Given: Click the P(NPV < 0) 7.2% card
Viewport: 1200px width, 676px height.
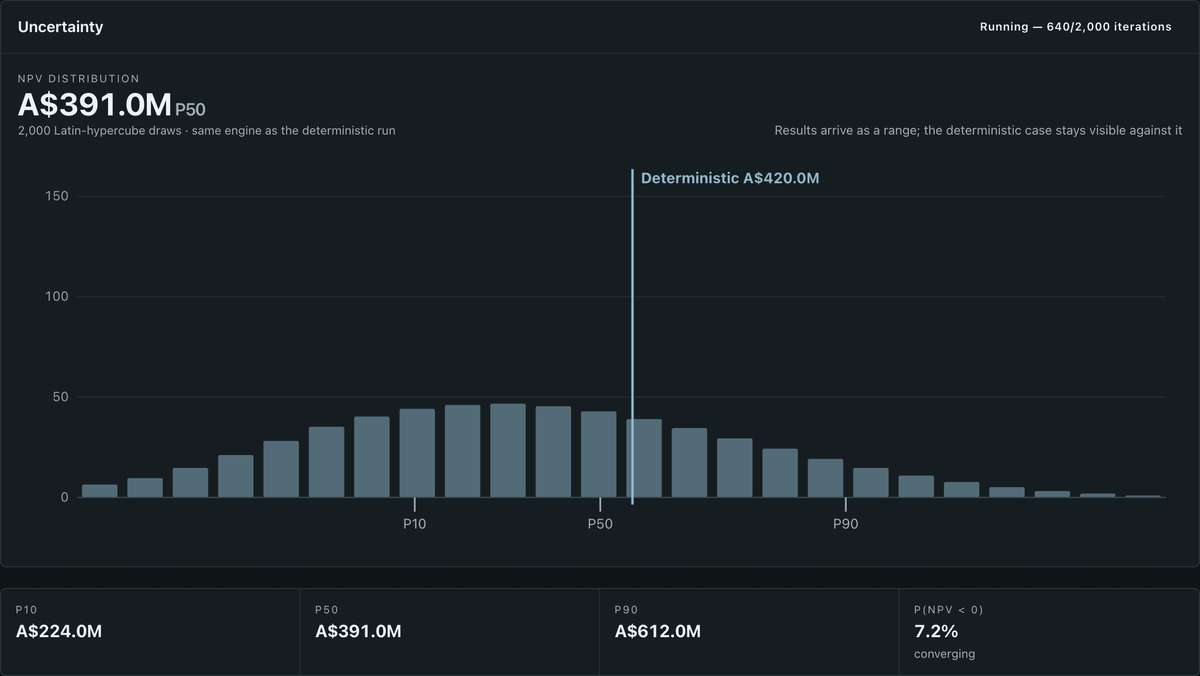Looking at the screenshot, I should tap(1049, 632).
